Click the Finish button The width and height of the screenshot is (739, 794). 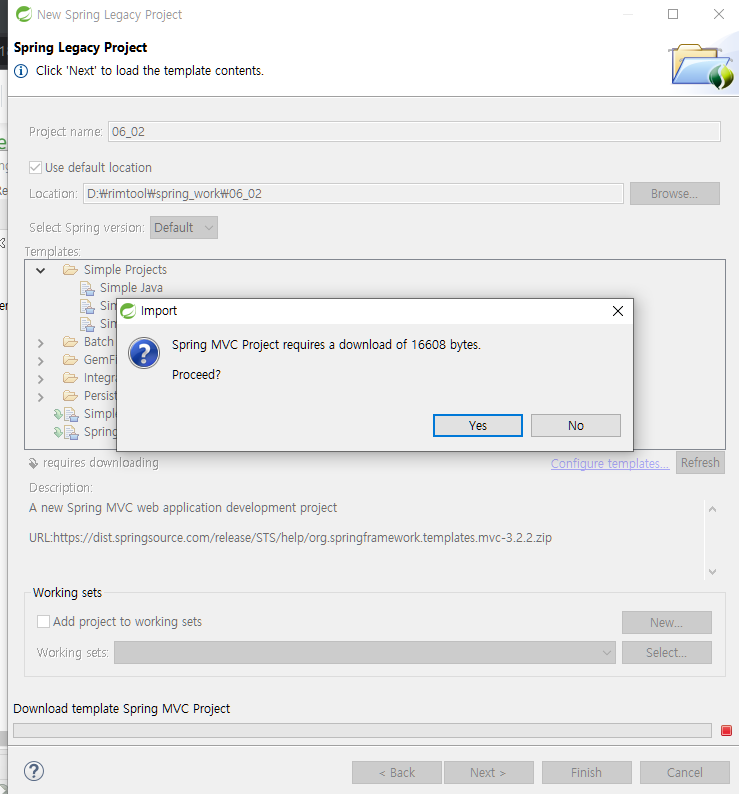tap(587, 772)
